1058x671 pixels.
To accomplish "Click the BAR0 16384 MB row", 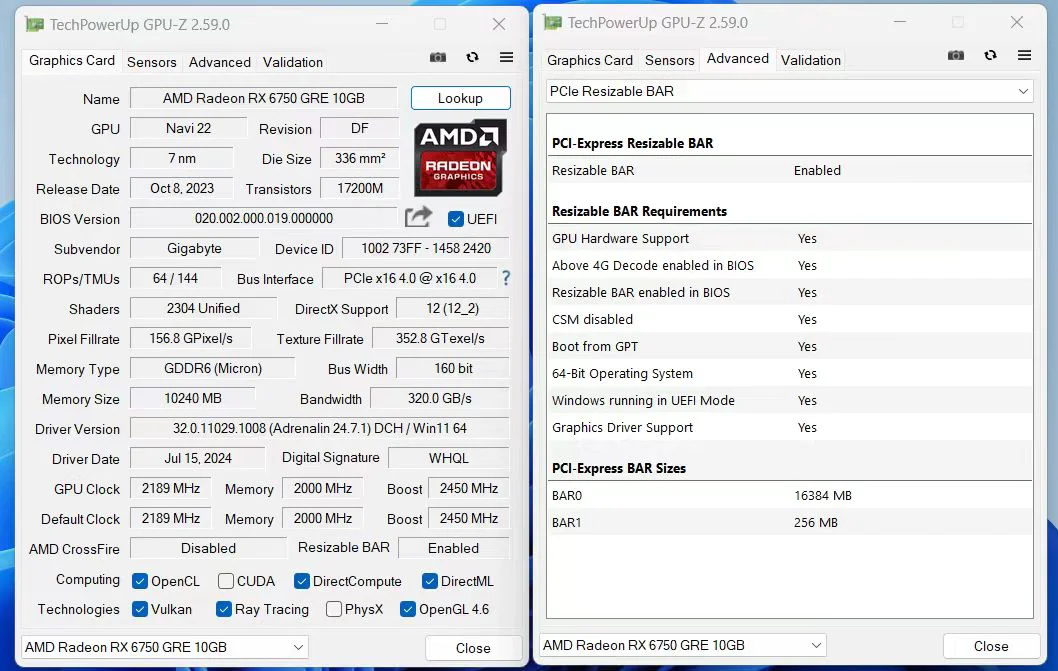I will tap(789, 495).
